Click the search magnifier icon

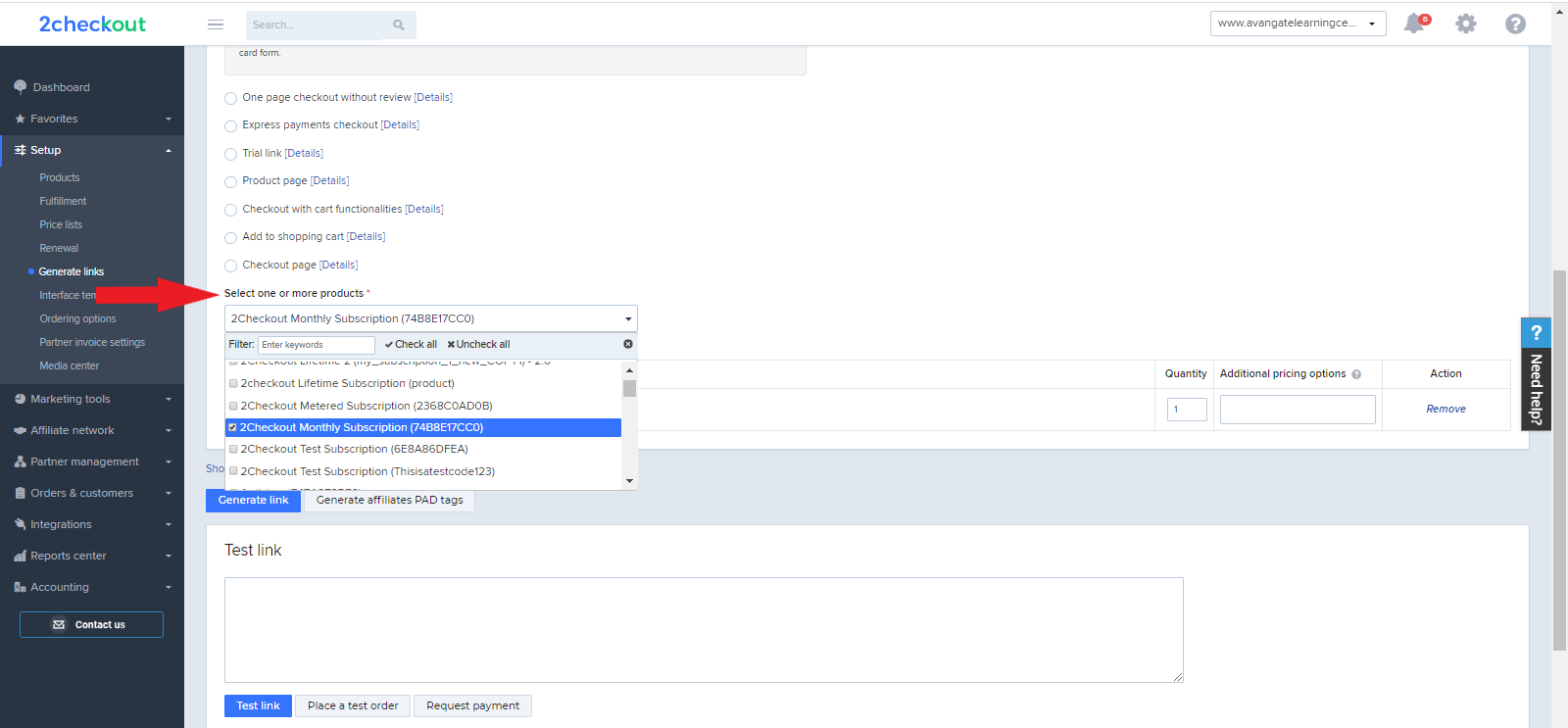coord(399,25)
